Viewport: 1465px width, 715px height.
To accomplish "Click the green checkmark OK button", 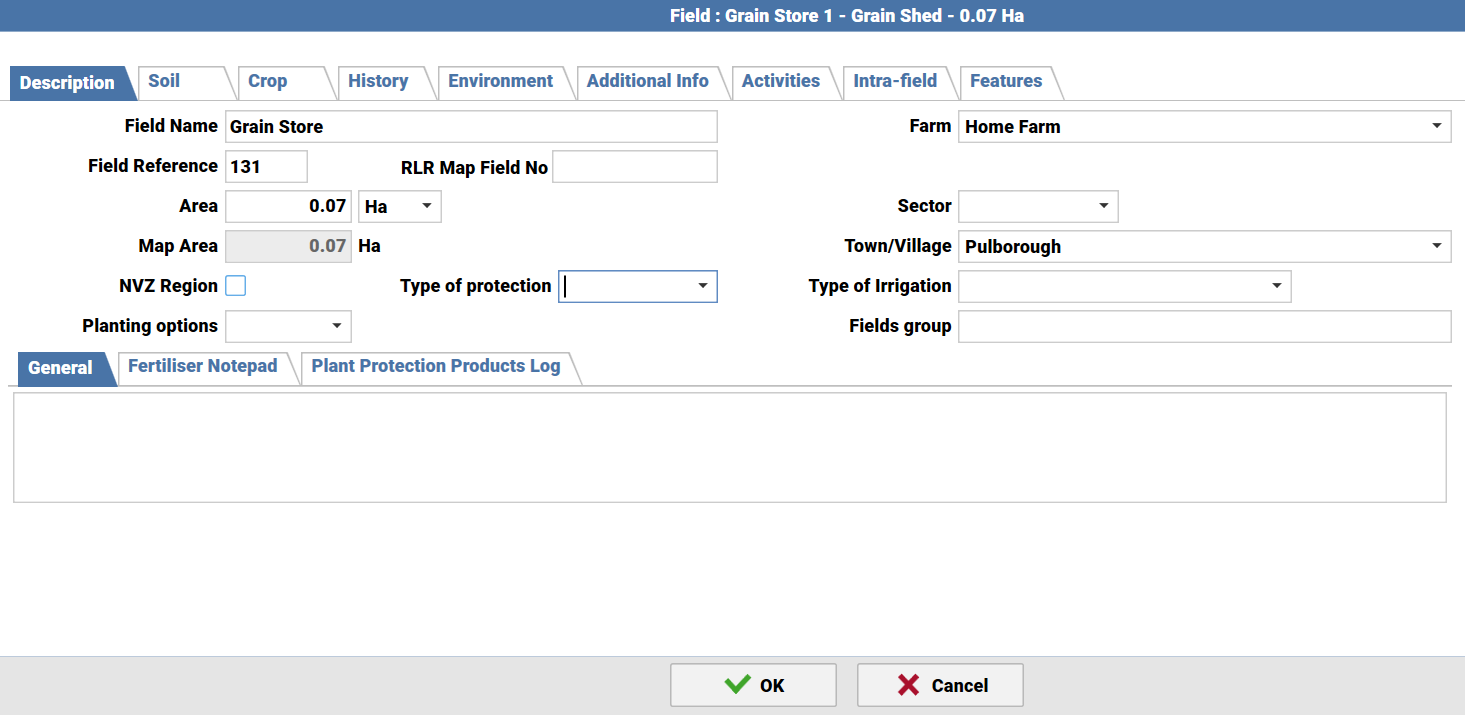I will pos(753,685).
